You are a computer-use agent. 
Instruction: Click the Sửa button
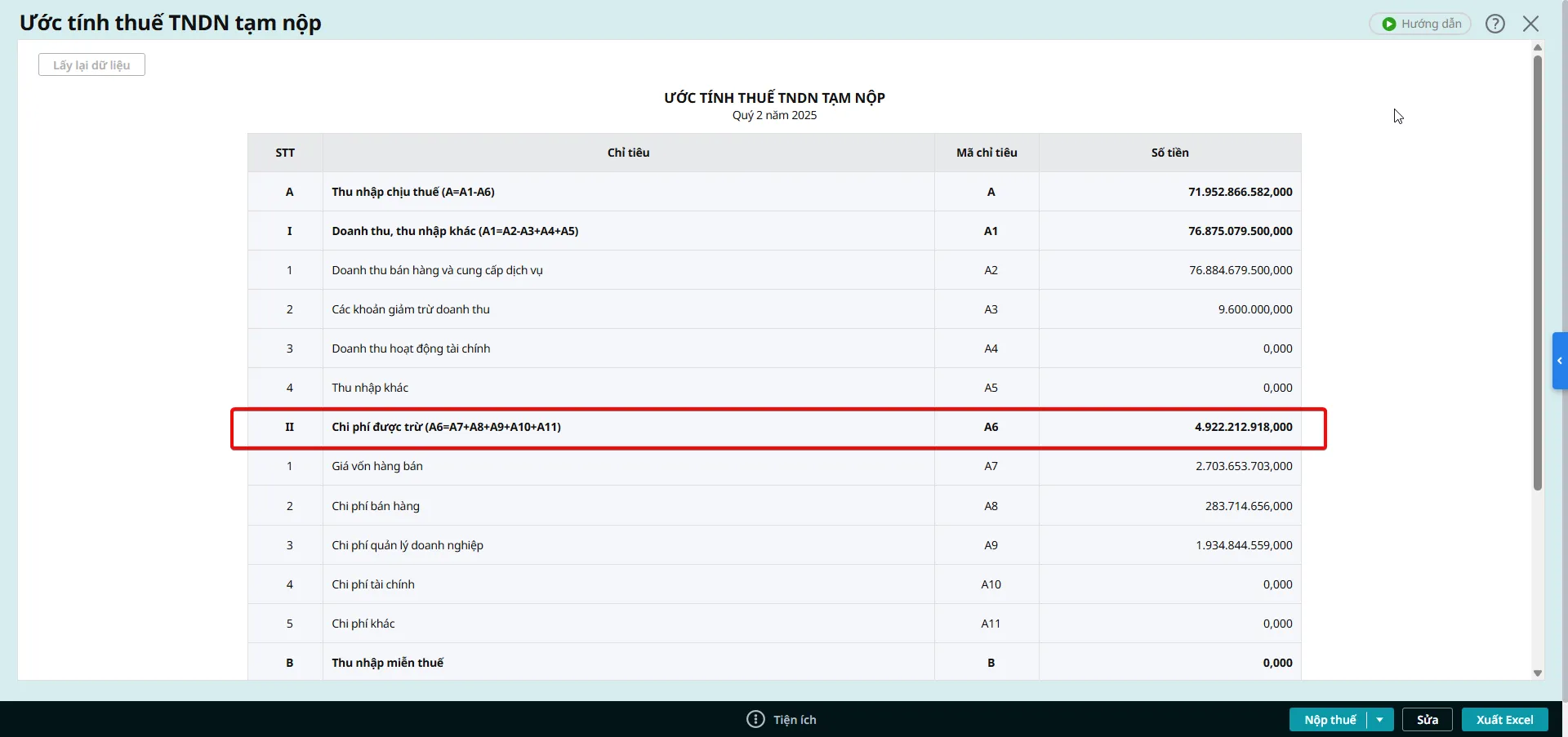coord(1428,719)
